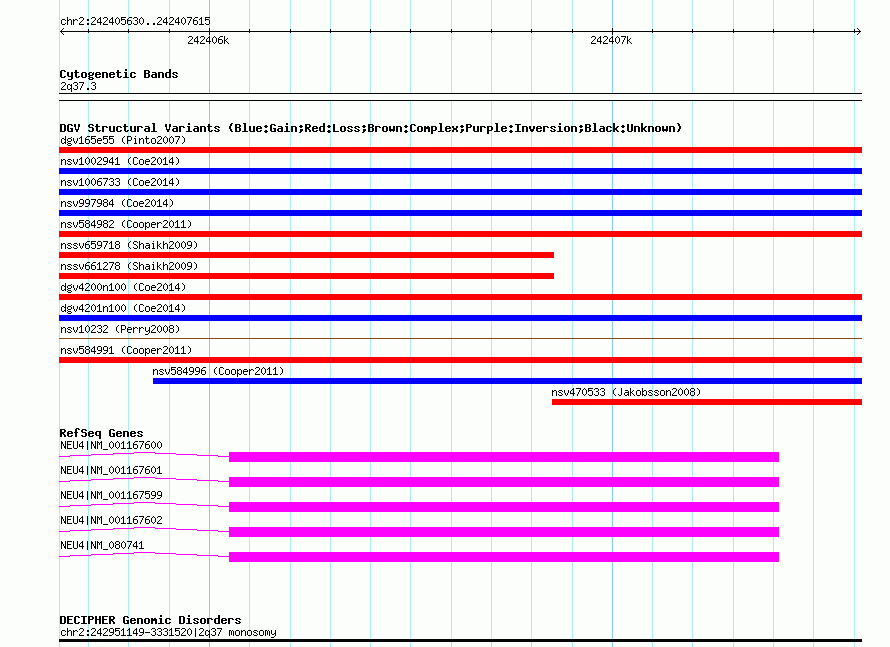
Task: Click the nsv470533 (Jakobsson2008) red bar
Action: click(x=707, y=402)
